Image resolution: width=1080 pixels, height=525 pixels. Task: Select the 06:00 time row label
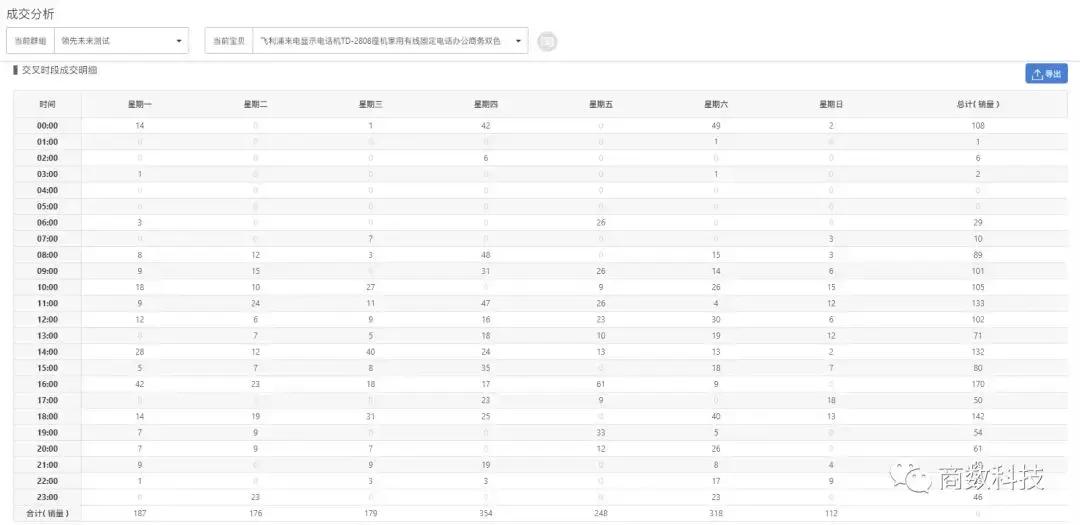[48, 223]
